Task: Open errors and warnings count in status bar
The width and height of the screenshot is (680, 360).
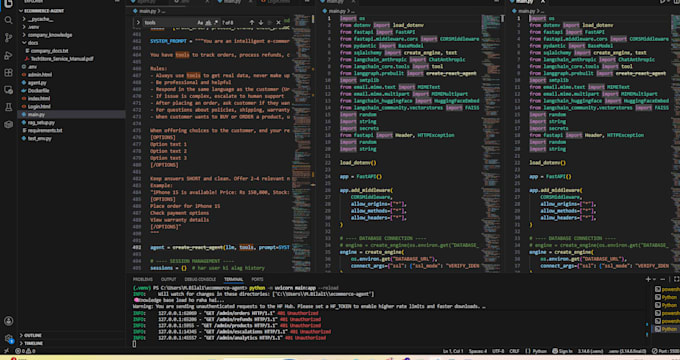Action: tap(25, 351)
